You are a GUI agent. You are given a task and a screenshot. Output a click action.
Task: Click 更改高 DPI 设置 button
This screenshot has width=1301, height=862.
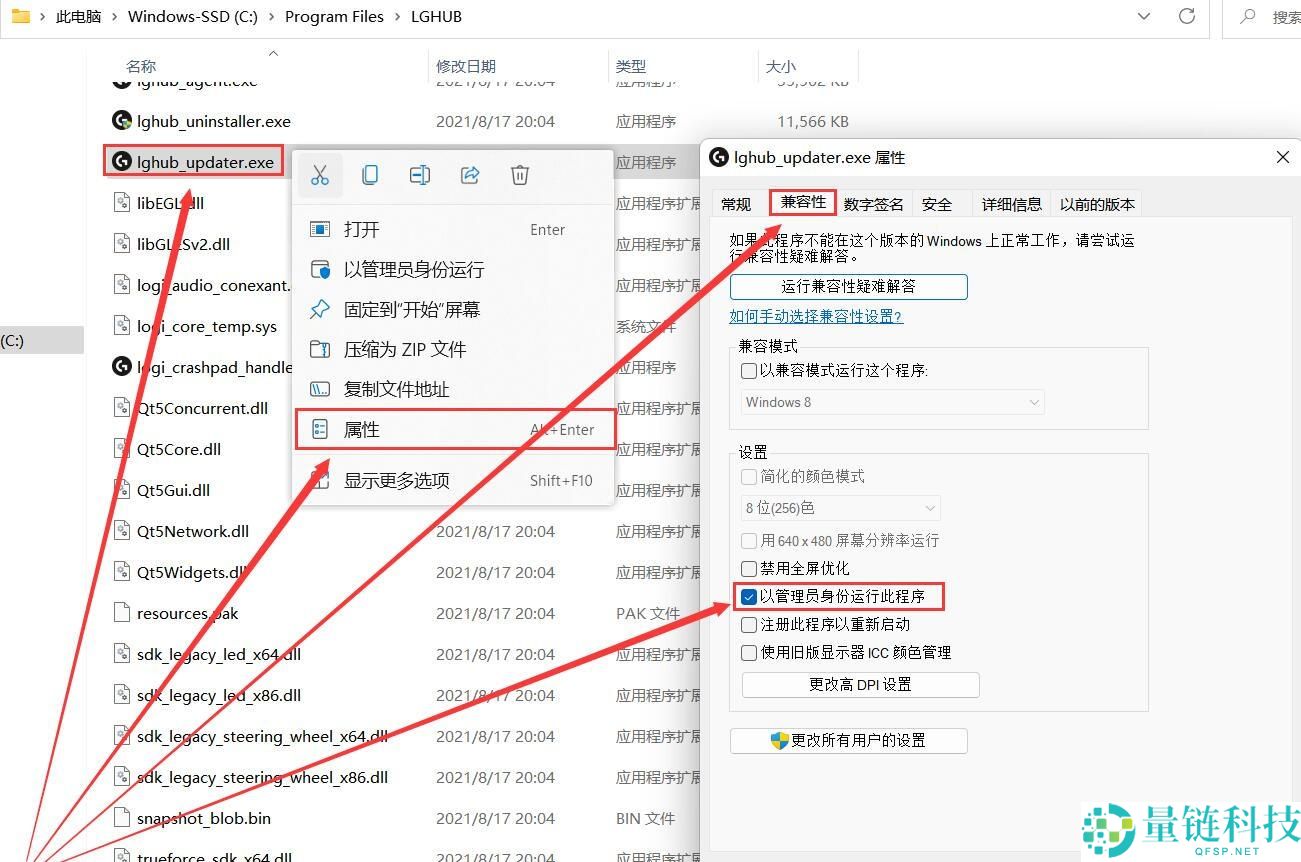coord(860,684)
